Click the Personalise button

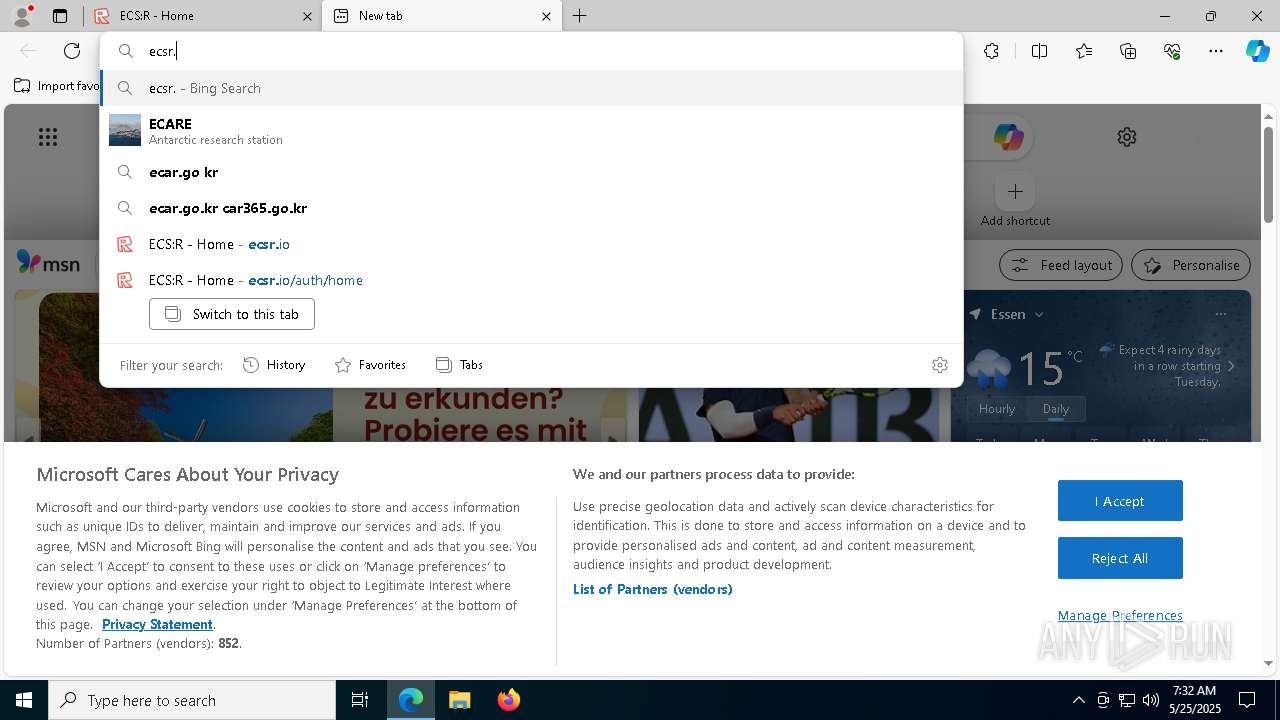(x=1191, y=265)
